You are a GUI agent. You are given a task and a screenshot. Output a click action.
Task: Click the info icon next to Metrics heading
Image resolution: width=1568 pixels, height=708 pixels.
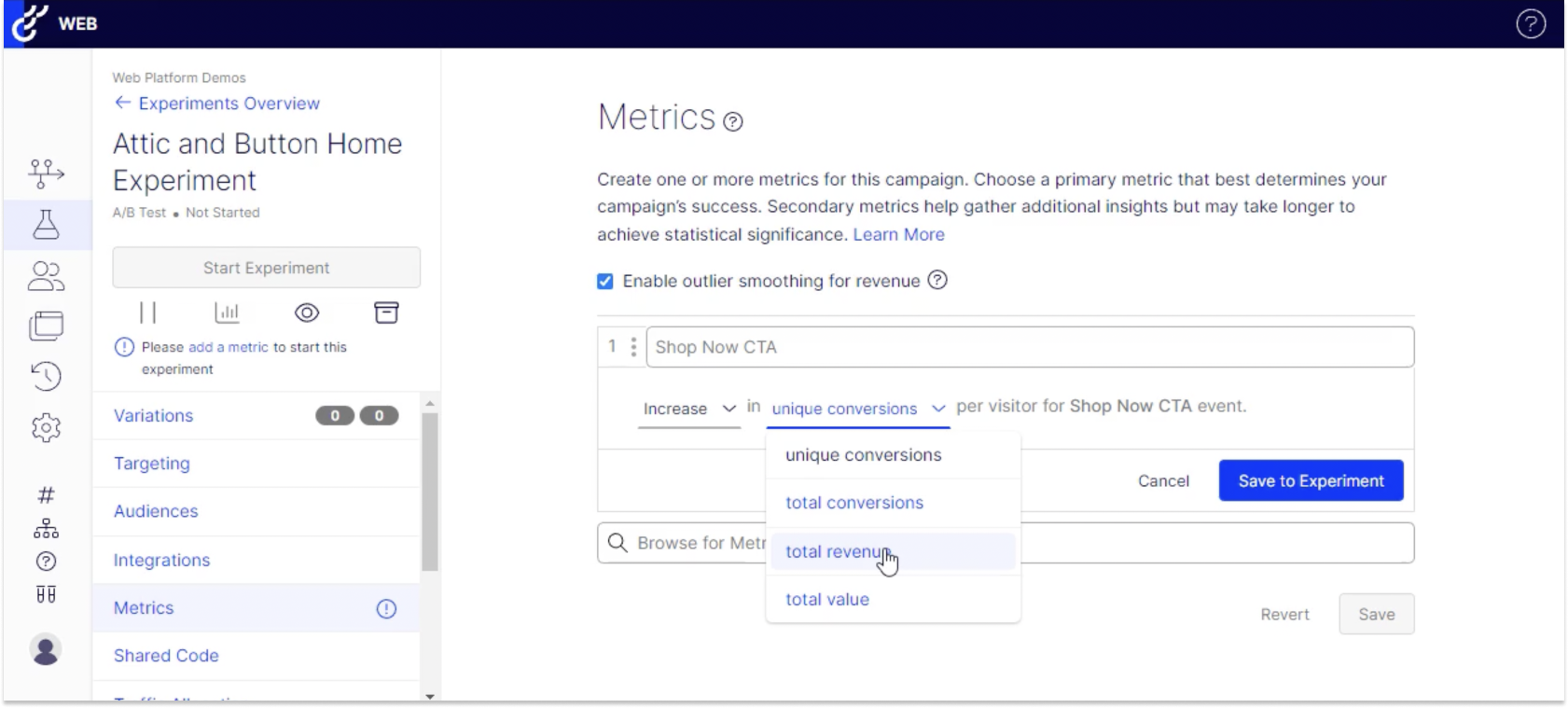733,122
